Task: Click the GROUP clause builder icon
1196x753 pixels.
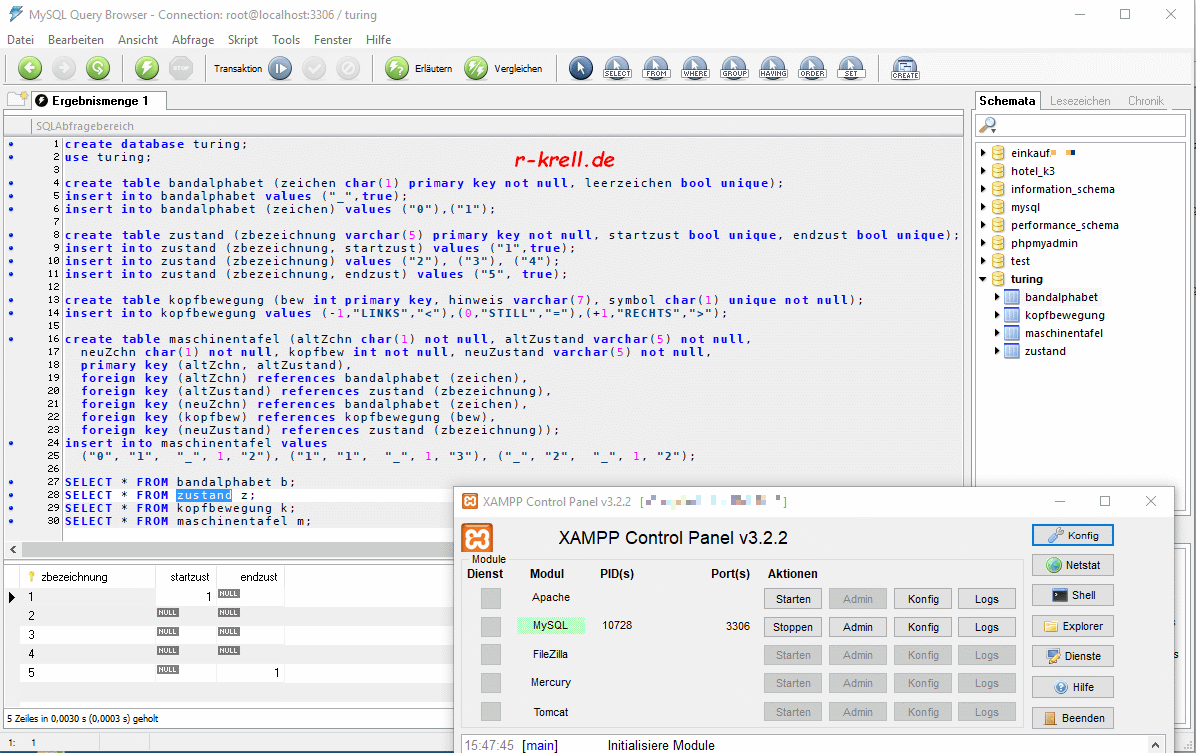Action: click(734, 68)
